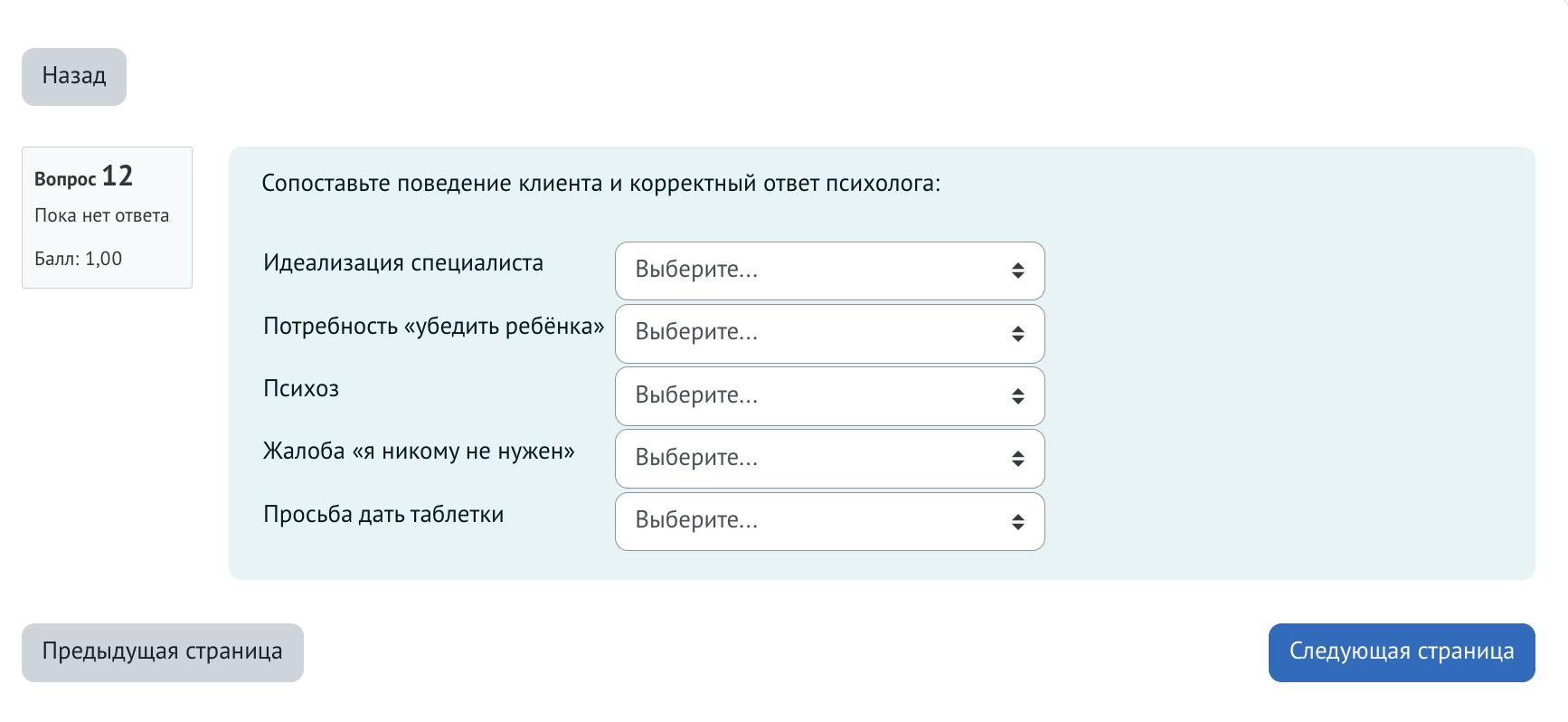Click the «Пока нет ответа» status text
The height and width of the screenshot is (722, 1568).
pyautogui.click(x=101, y=215)
